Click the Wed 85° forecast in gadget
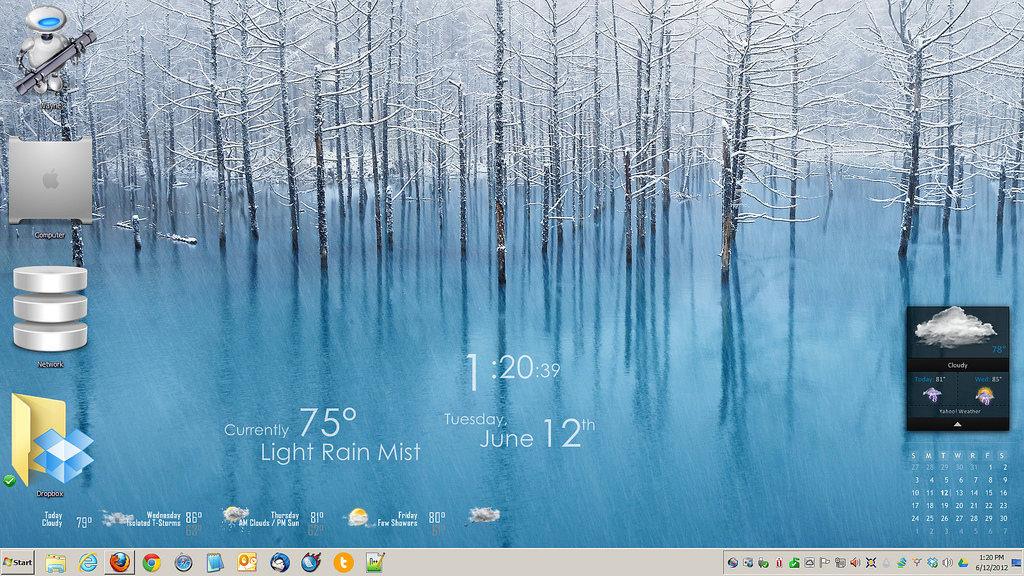 click(984, 390)
